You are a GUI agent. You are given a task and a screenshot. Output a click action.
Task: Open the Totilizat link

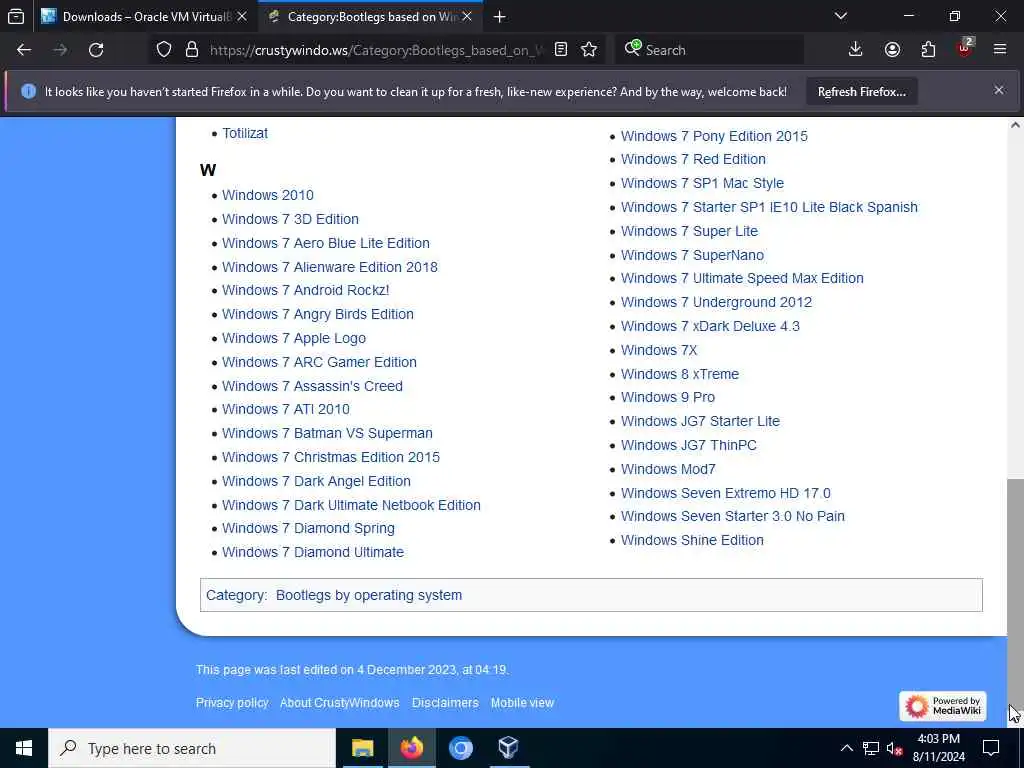pos(245,133)
